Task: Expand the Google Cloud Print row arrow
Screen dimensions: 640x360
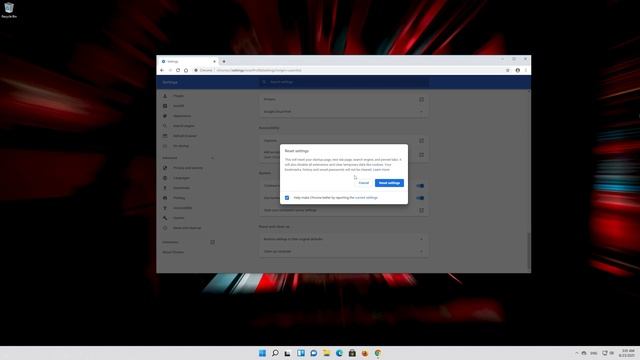Action: click(422, 111)
